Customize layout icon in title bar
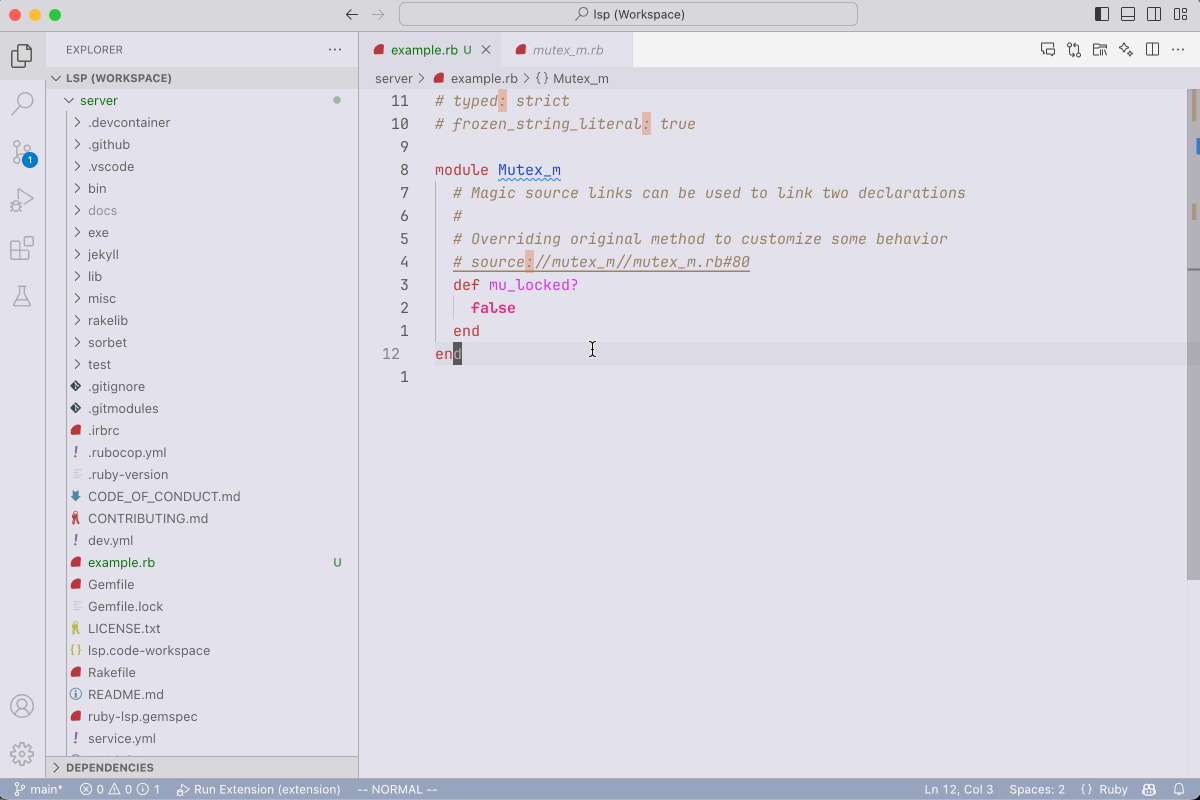1200x800 pixels. (x=1180, y=15)
